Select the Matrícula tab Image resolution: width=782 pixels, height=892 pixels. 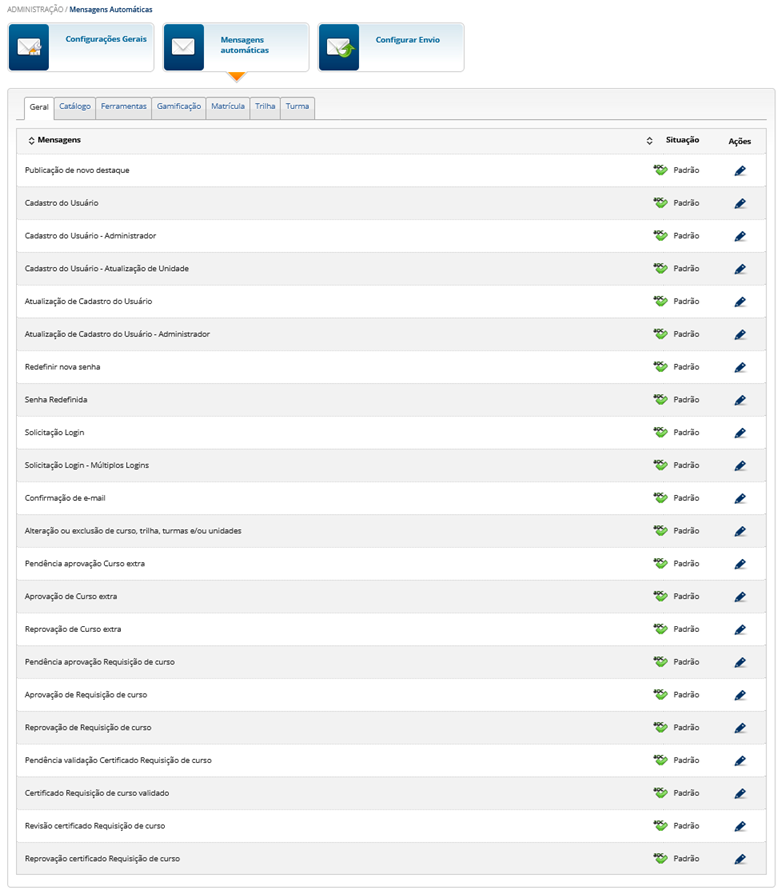(228, 106)
